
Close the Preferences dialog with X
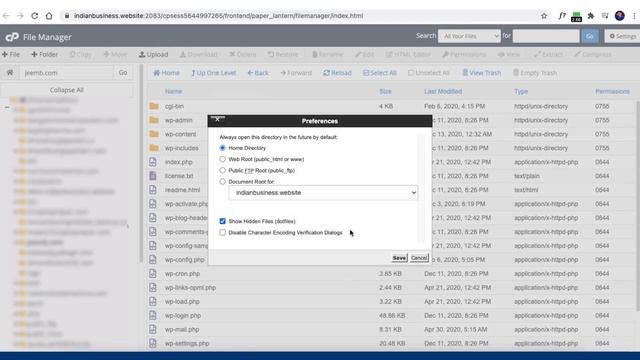click(x=218, y=119)
